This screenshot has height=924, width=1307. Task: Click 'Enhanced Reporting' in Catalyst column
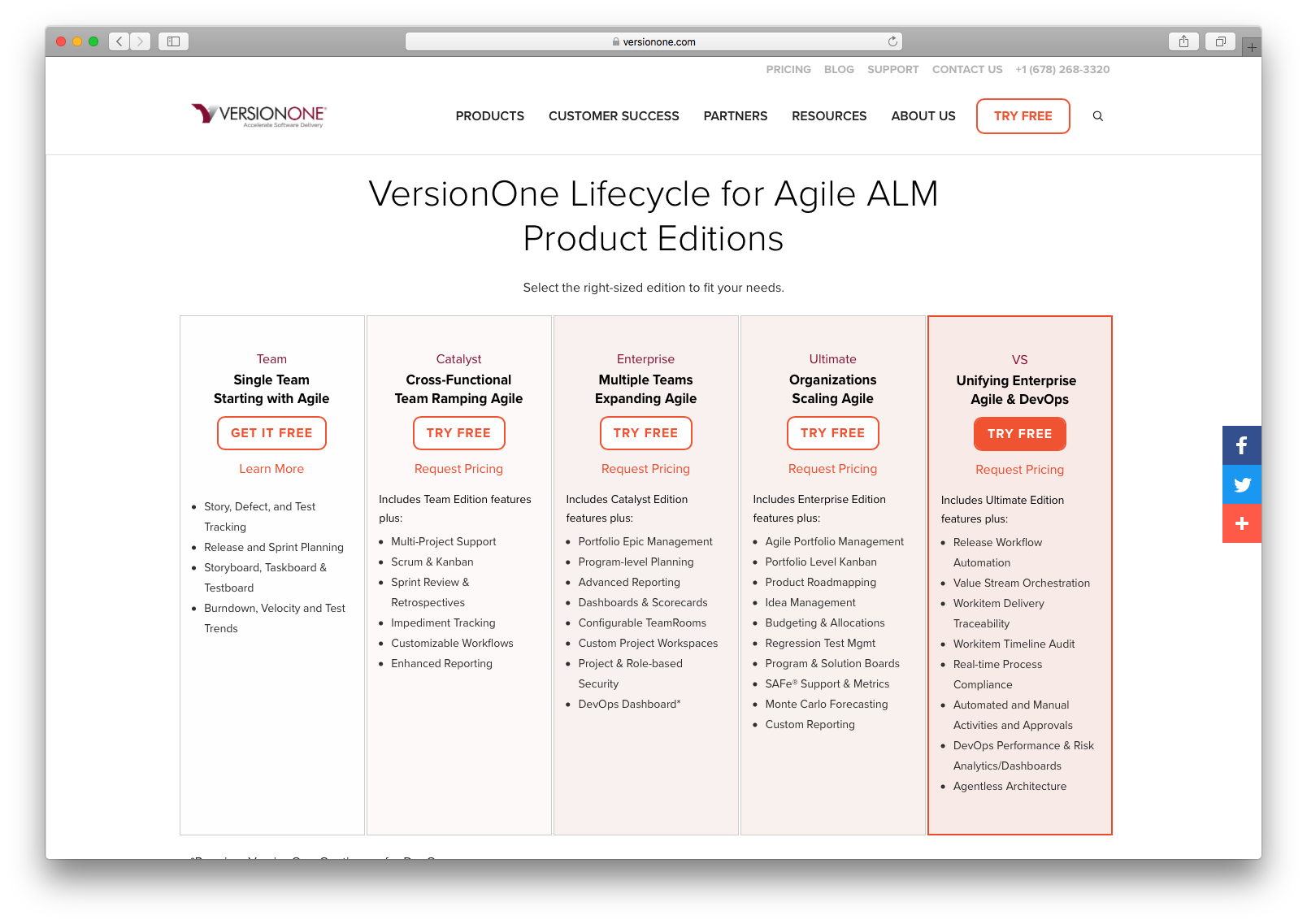[x=441, y=664]
